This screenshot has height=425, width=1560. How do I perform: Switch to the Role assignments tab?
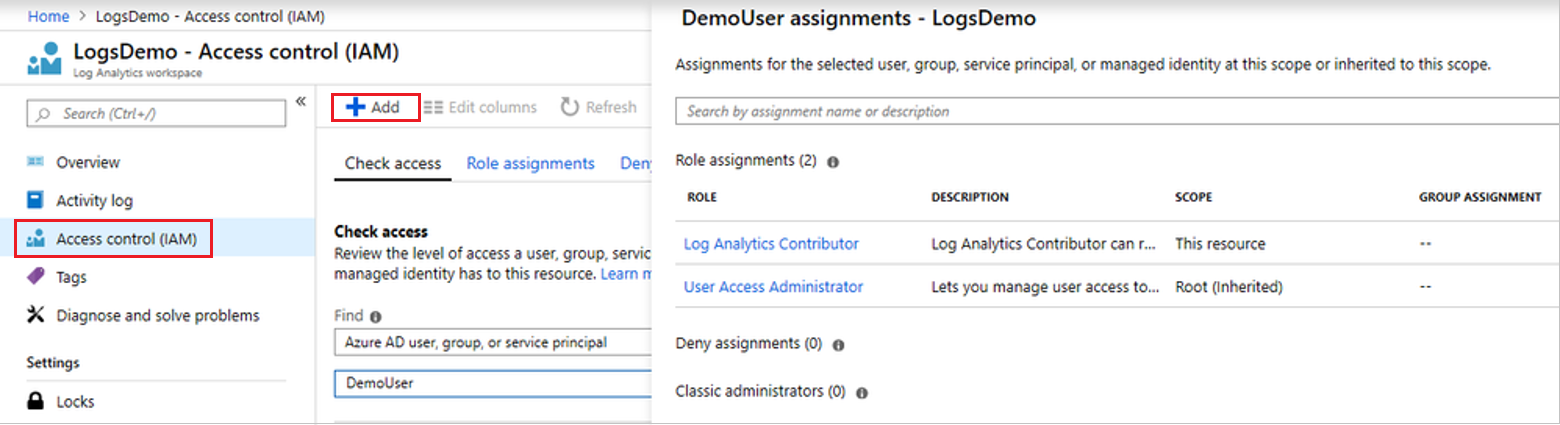530,163
